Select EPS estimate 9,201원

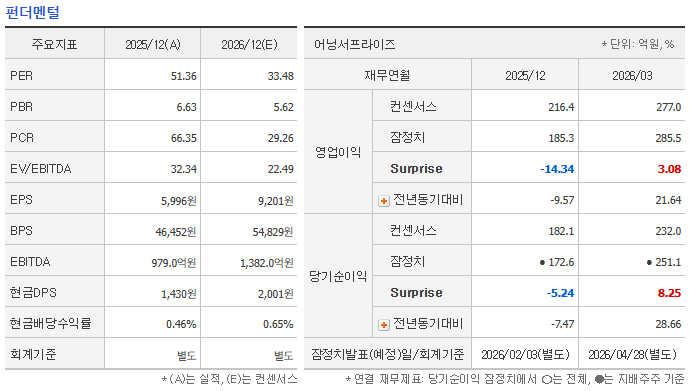coord(275,201)
